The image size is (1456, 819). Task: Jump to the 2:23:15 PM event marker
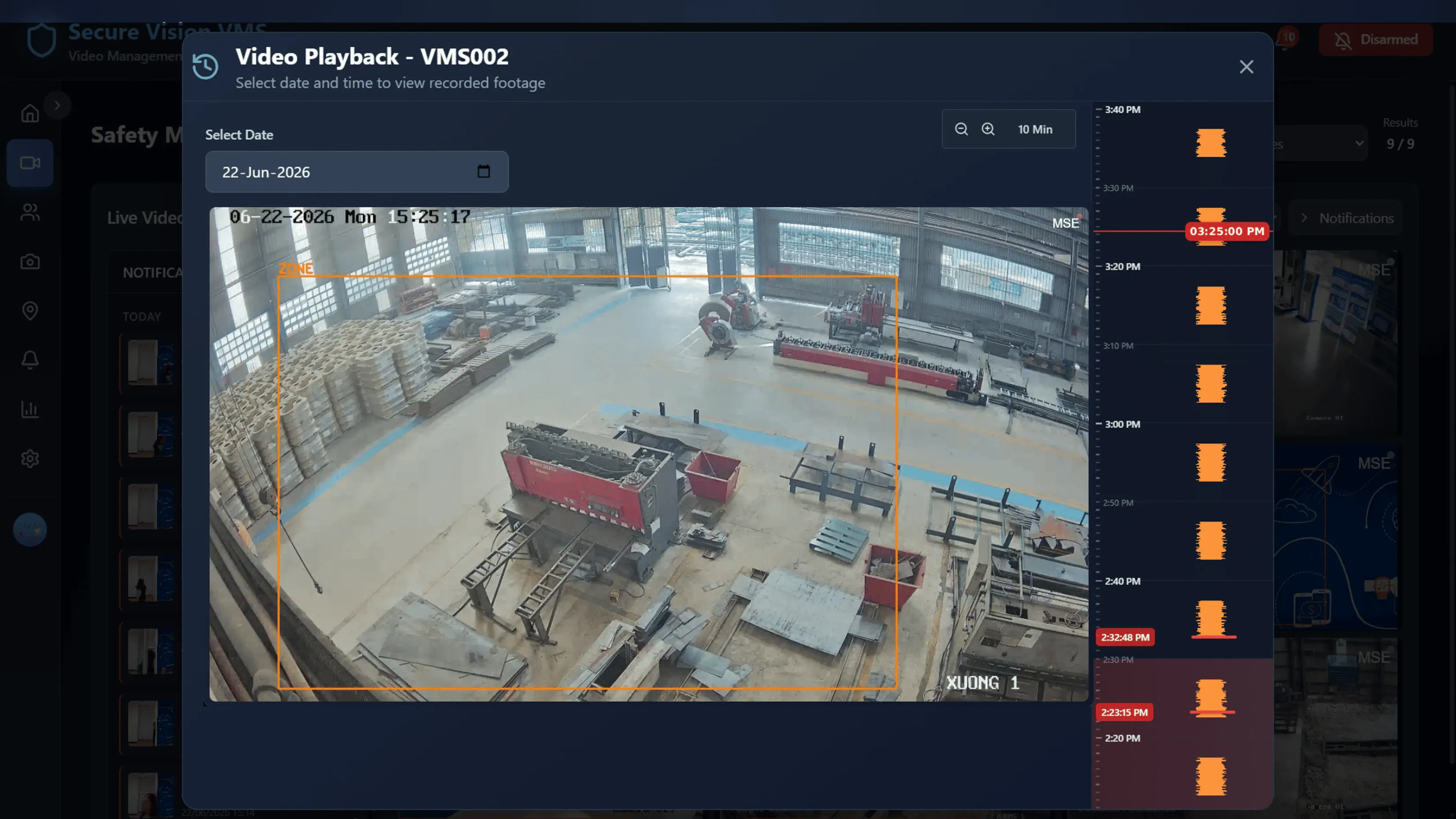tap(1124, 712)
